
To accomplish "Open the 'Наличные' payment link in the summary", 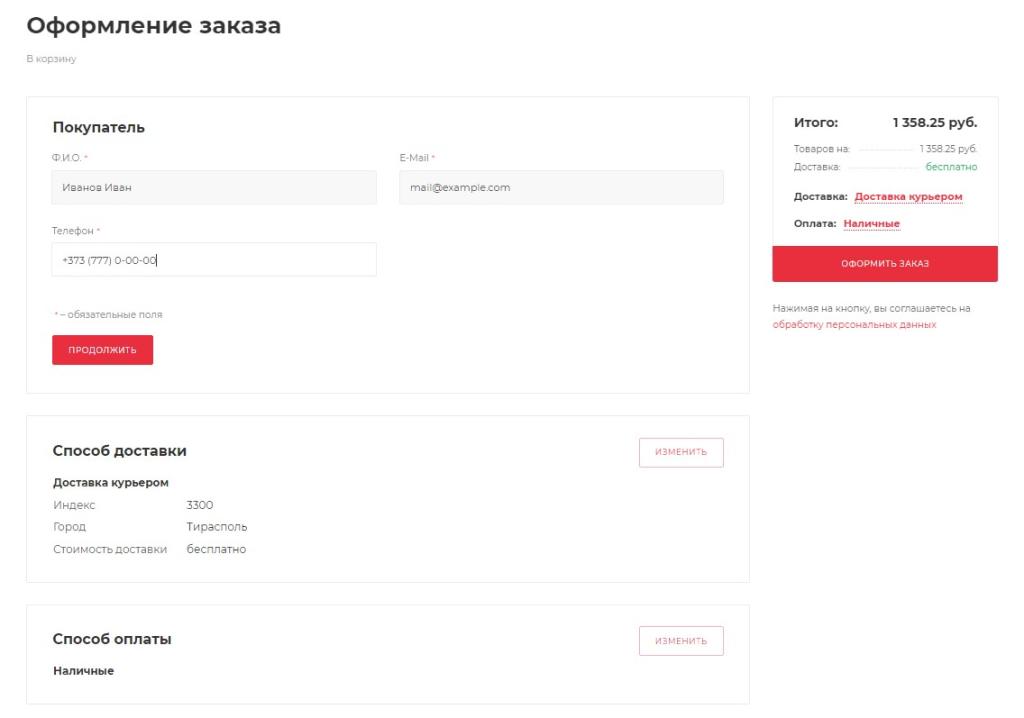I will pyautogui.click(x=871, y=224).
